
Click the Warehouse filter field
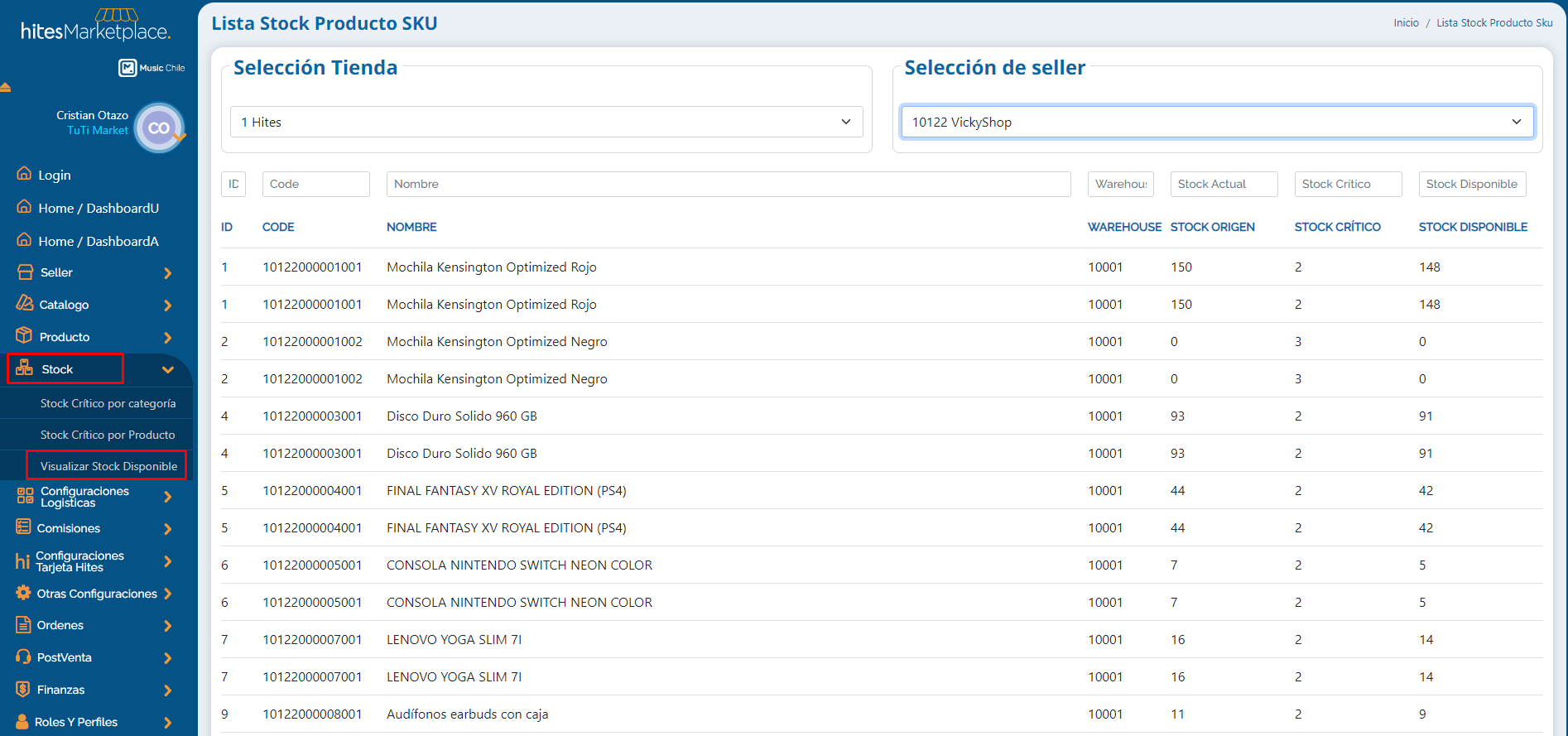1121,184
